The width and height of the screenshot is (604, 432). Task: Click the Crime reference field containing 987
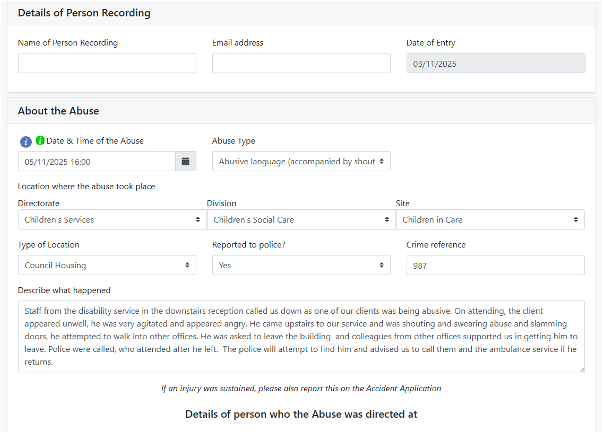tap(495, 265)
